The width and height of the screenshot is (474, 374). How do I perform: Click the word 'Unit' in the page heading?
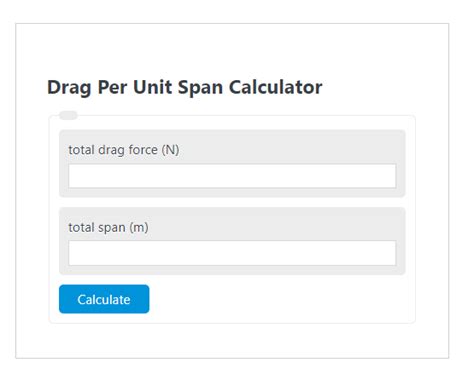(x=152, y=87)
